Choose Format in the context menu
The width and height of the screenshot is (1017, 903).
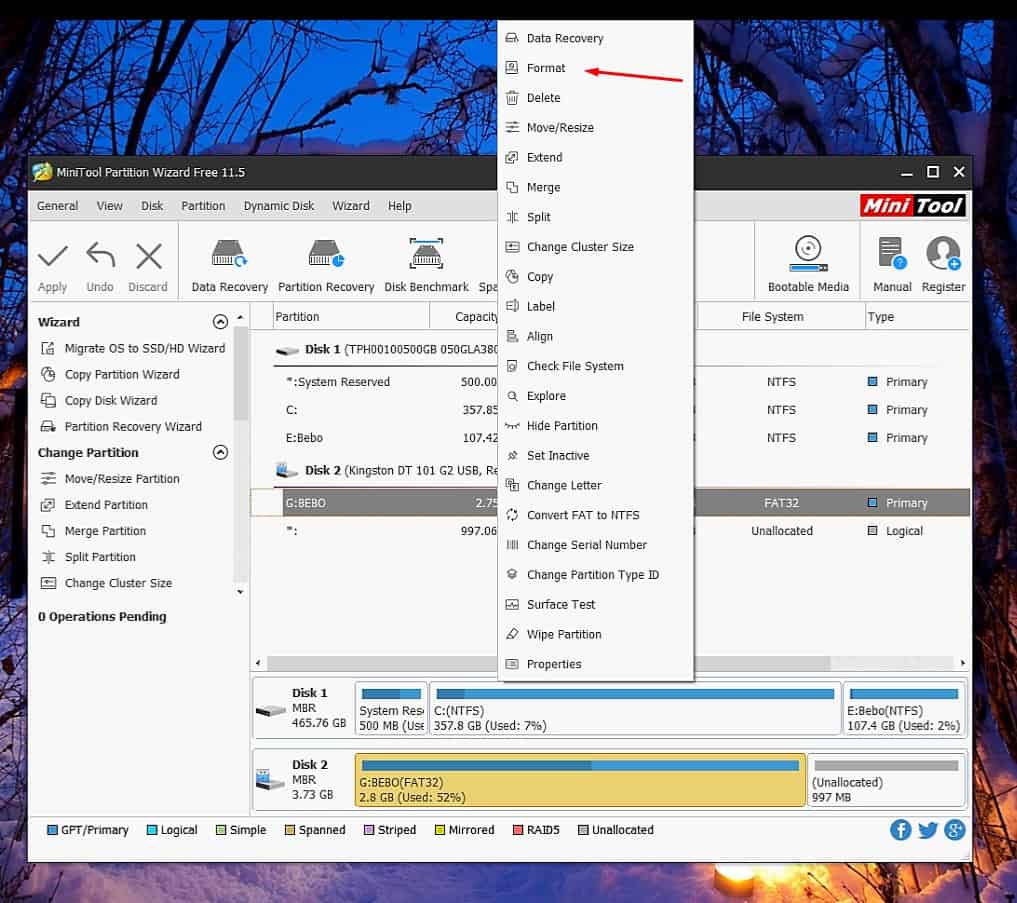pos(595,67)
